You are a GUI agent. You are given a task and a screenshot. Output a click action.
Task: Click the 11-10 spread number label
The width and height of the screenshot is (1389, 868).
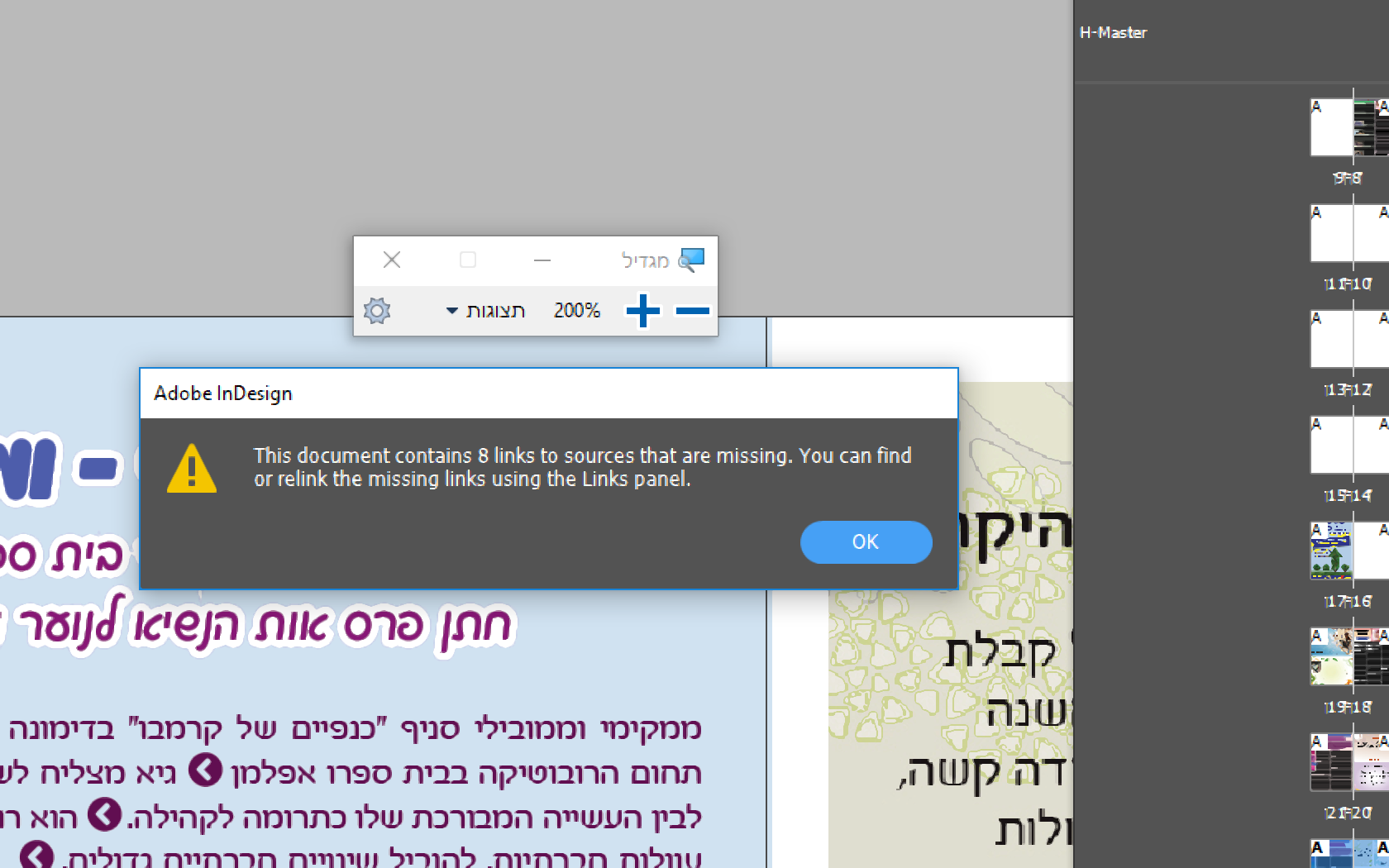point(1348,284)
